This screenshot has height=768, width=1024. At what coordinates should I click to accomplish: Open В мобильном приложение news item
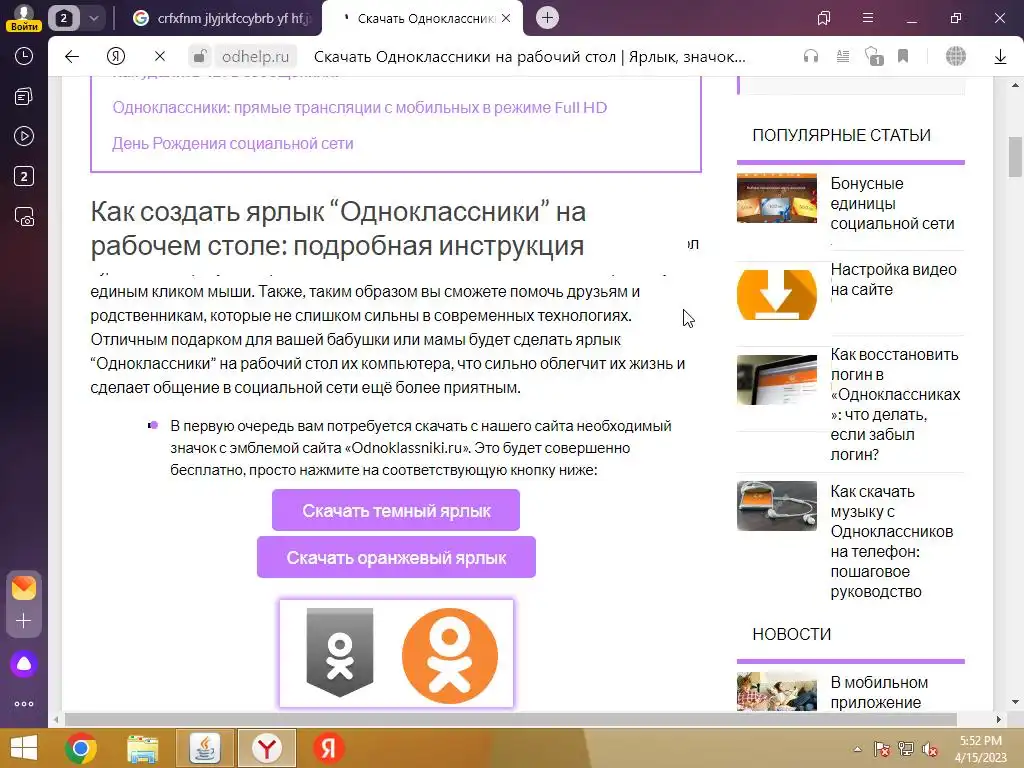[879, 692]
